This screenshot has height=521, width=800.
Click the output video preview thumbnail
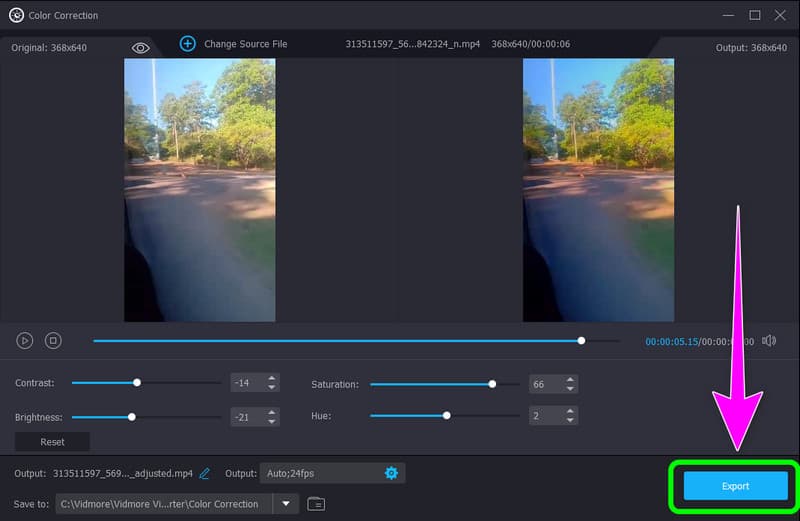pyautogui.click(x=598, y=190)
